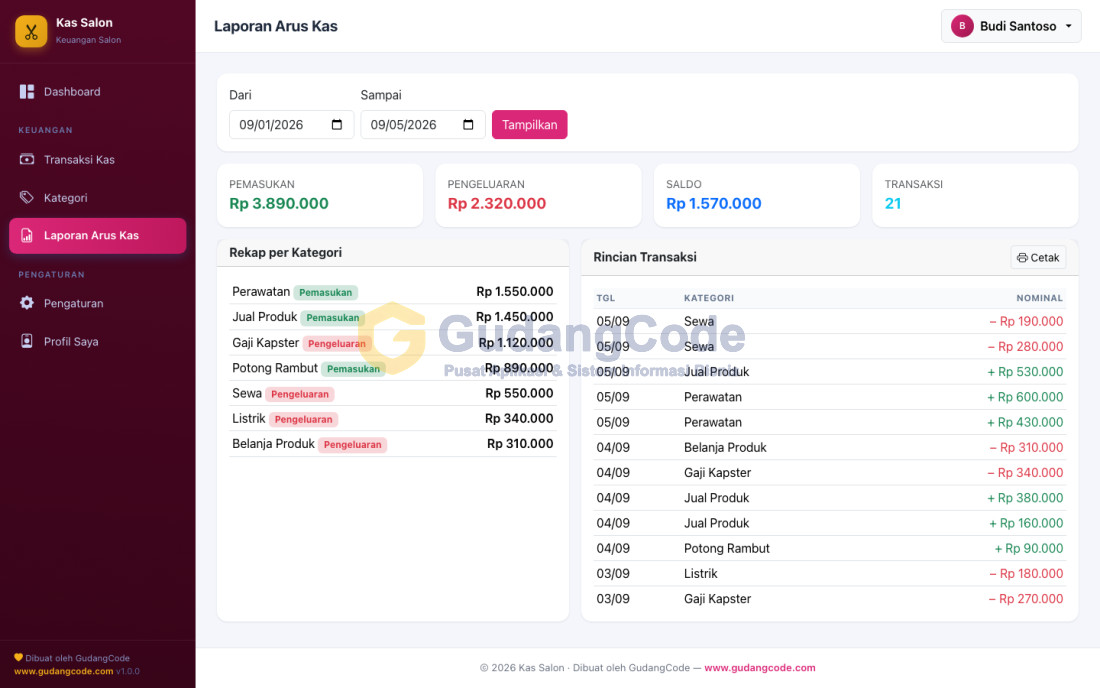The image size is (1100, 688).
Task: Click the Gaji Kapster recap row label
Action: pyautogui.click(x=265, y=343)
